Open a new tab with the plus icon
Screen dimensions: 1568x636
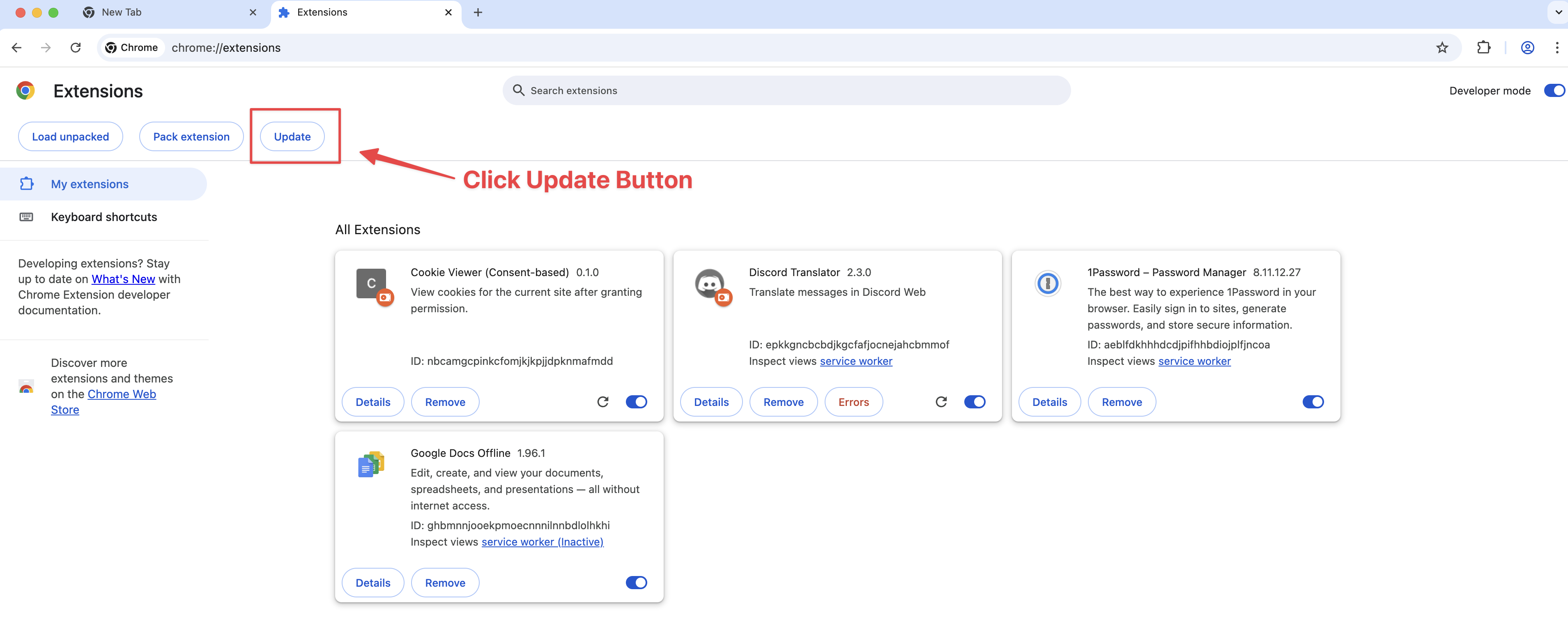coord(478,12)
